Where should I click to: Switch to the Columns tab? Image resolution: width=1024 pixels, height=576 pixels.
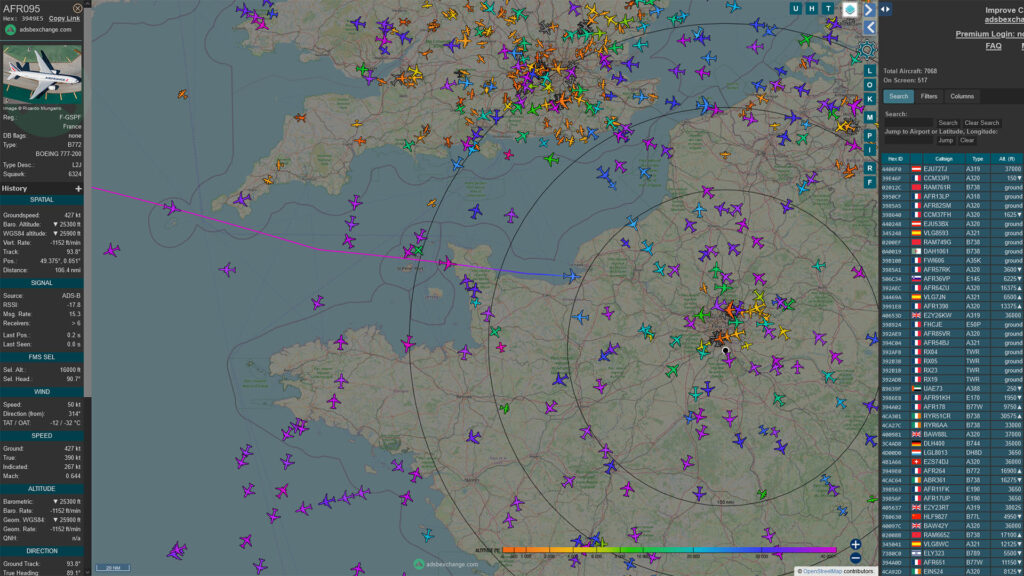click(962, 97)
